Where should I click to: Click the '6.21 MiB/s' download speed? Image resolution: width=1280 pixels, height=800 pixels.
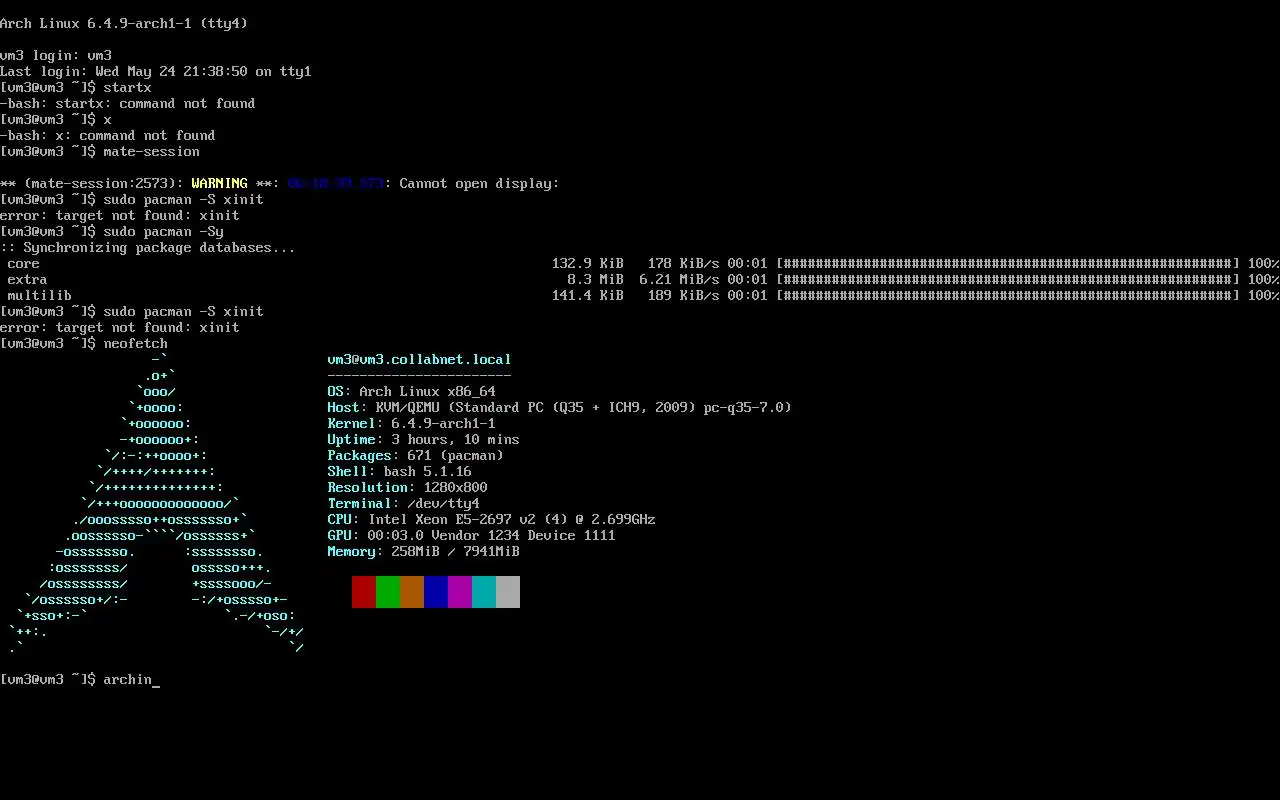click(x=680, y=279)
